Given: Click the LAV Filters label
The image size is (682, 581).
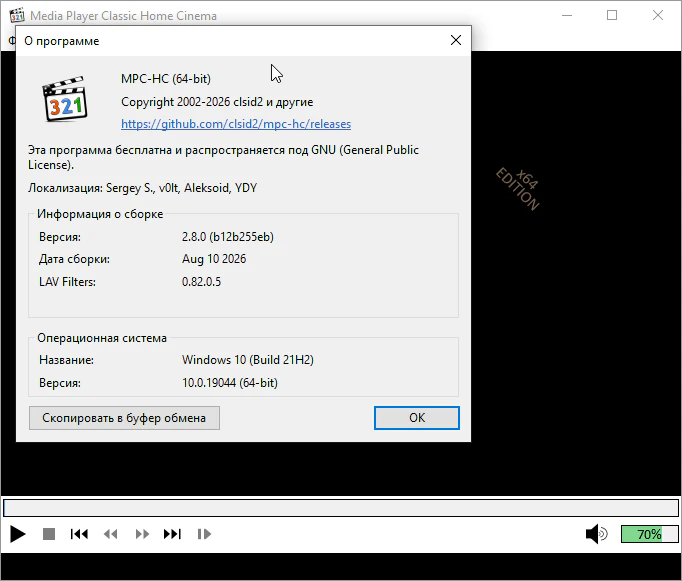Looking at the screenshot, I should (x=67, y=282).
